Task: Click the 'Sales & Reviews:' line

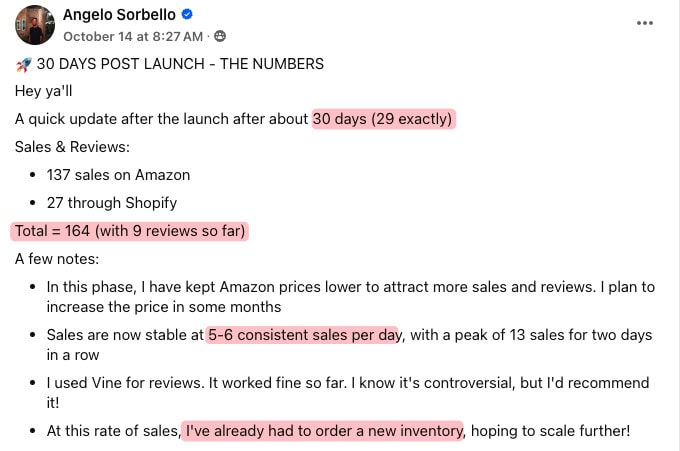Action: coord(72,147)
